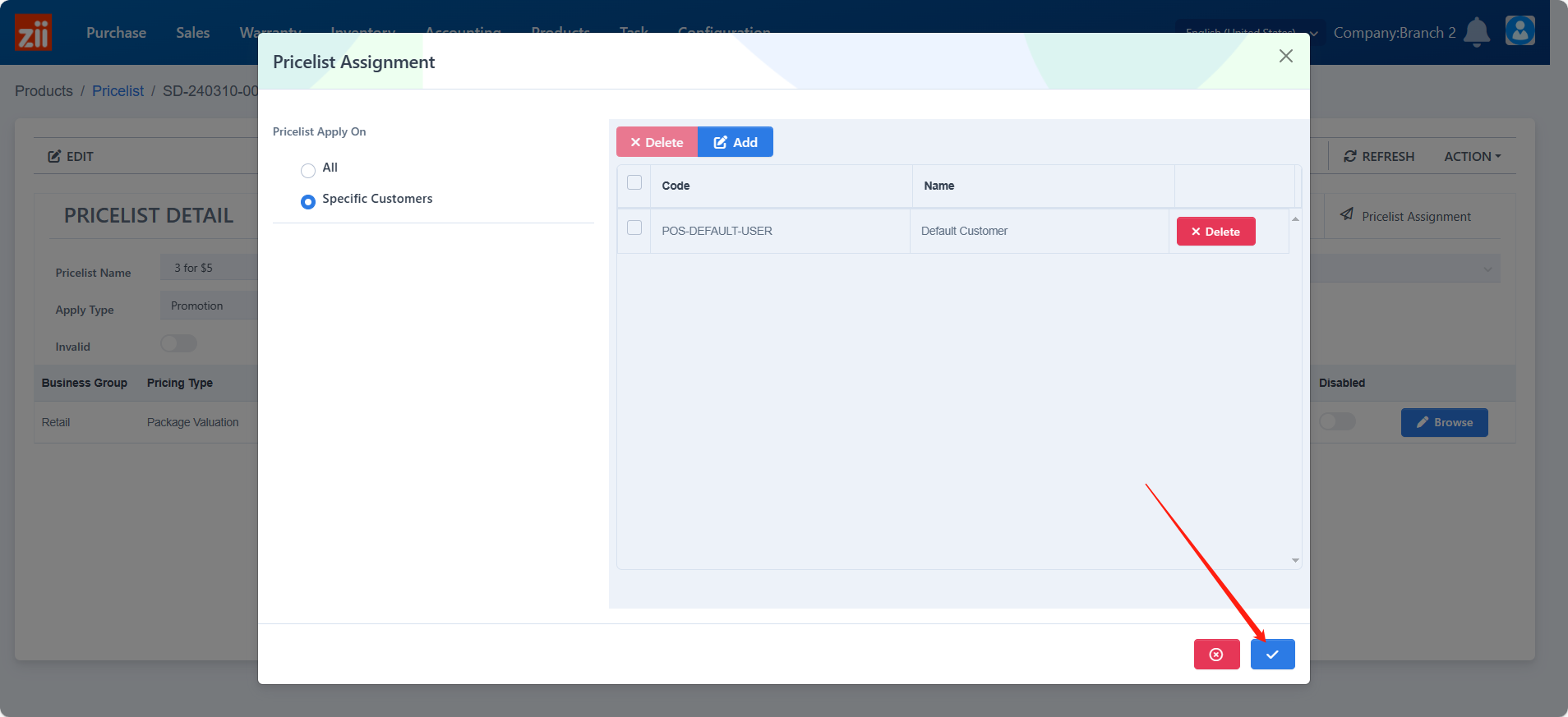Delete the Default Customer row

1215,232
